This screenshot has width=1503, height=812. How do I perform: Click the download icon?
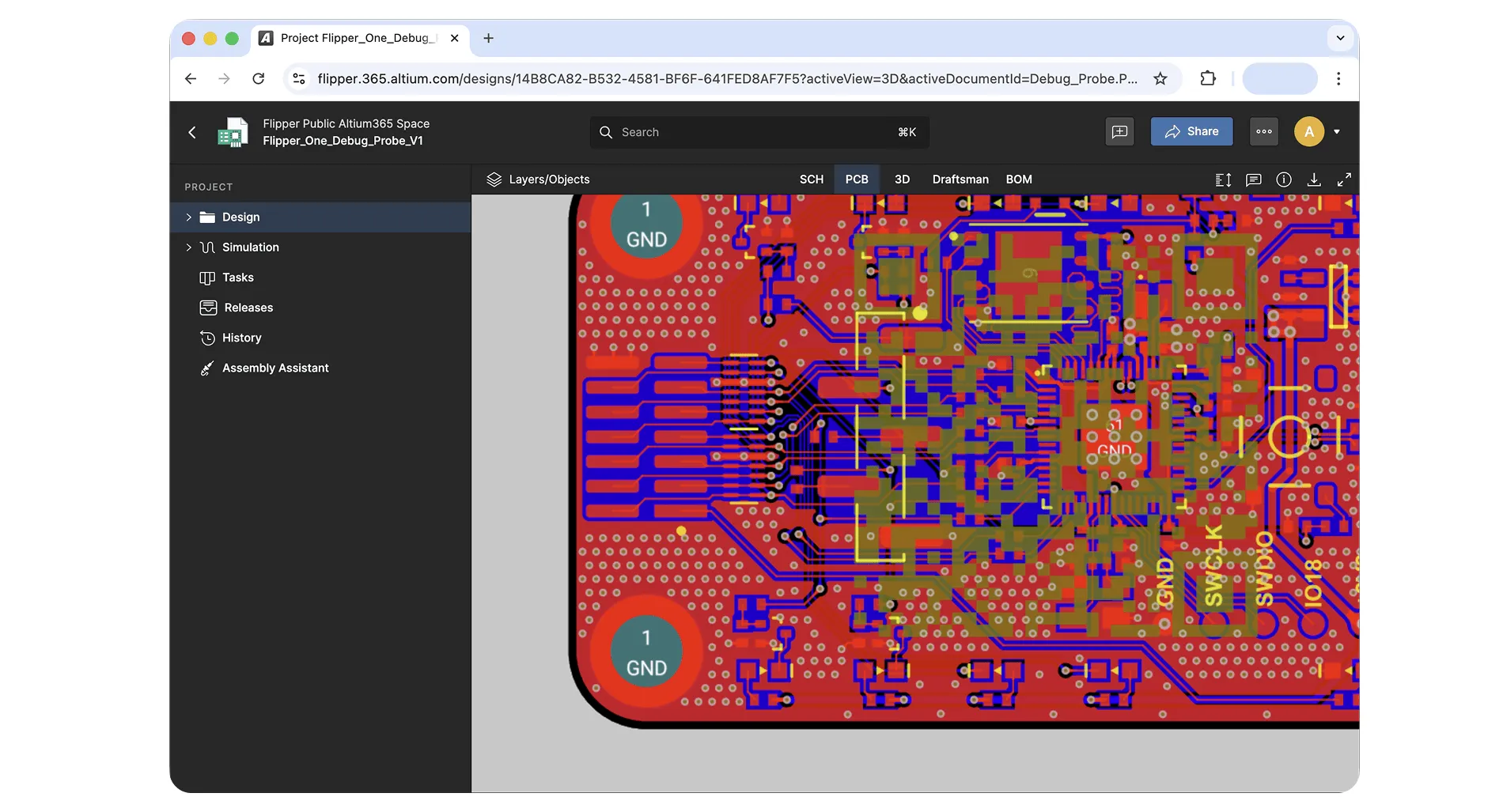point(1314,179)
